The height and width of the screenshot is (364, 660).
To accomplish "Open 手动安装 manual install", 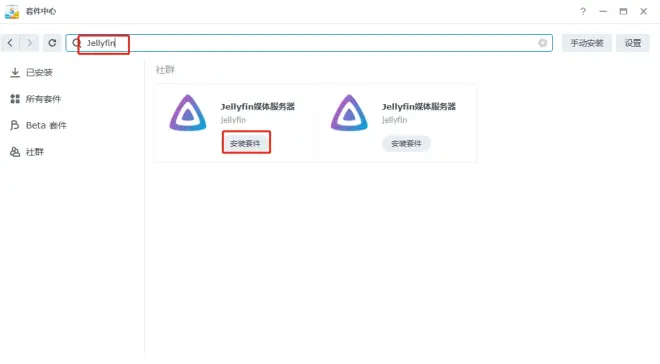I will pos(587,43).
